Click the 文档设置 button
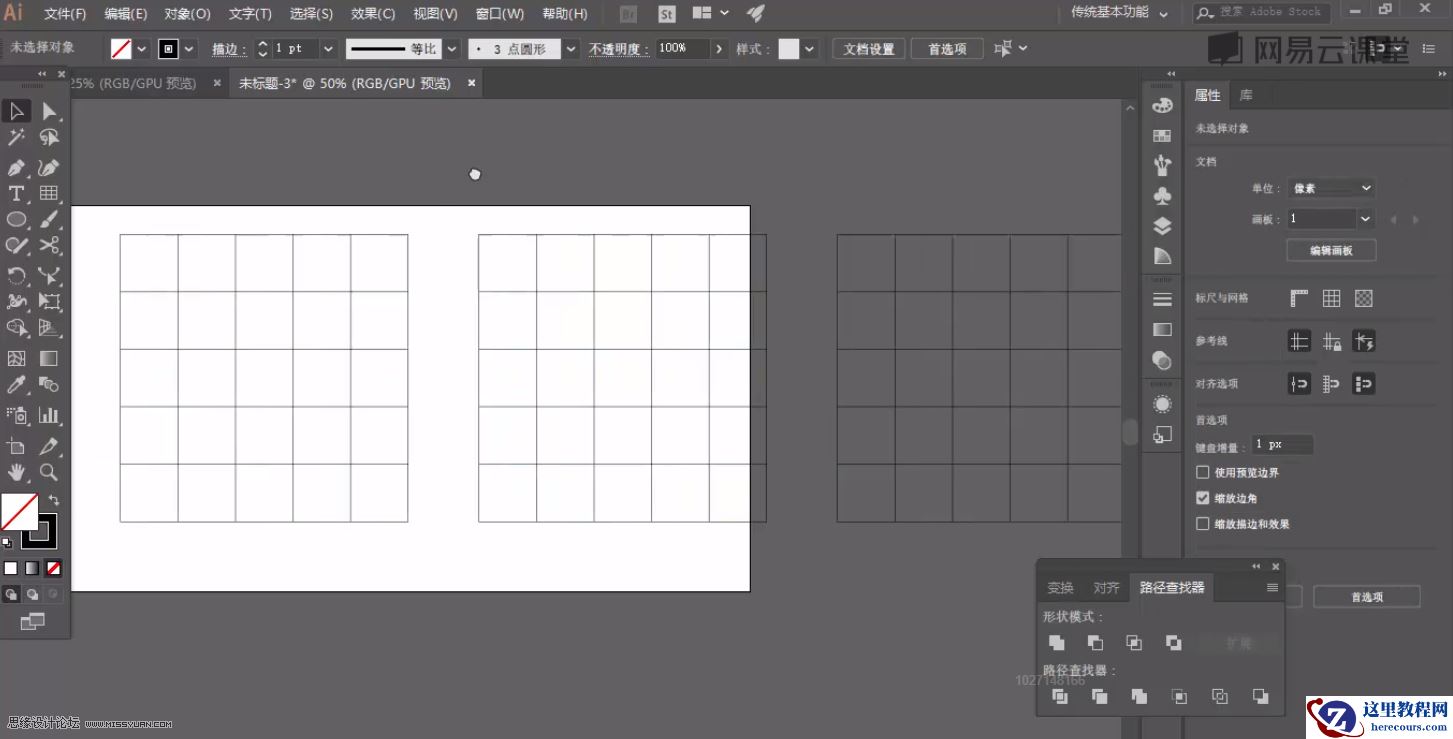 coord(868,47)
